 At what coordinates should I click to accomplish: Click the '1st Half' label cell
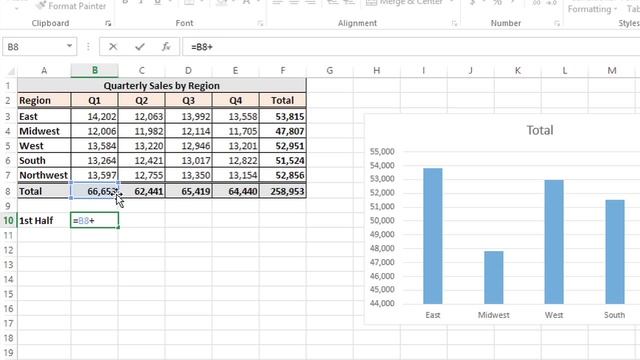click(x=44, y=220)
